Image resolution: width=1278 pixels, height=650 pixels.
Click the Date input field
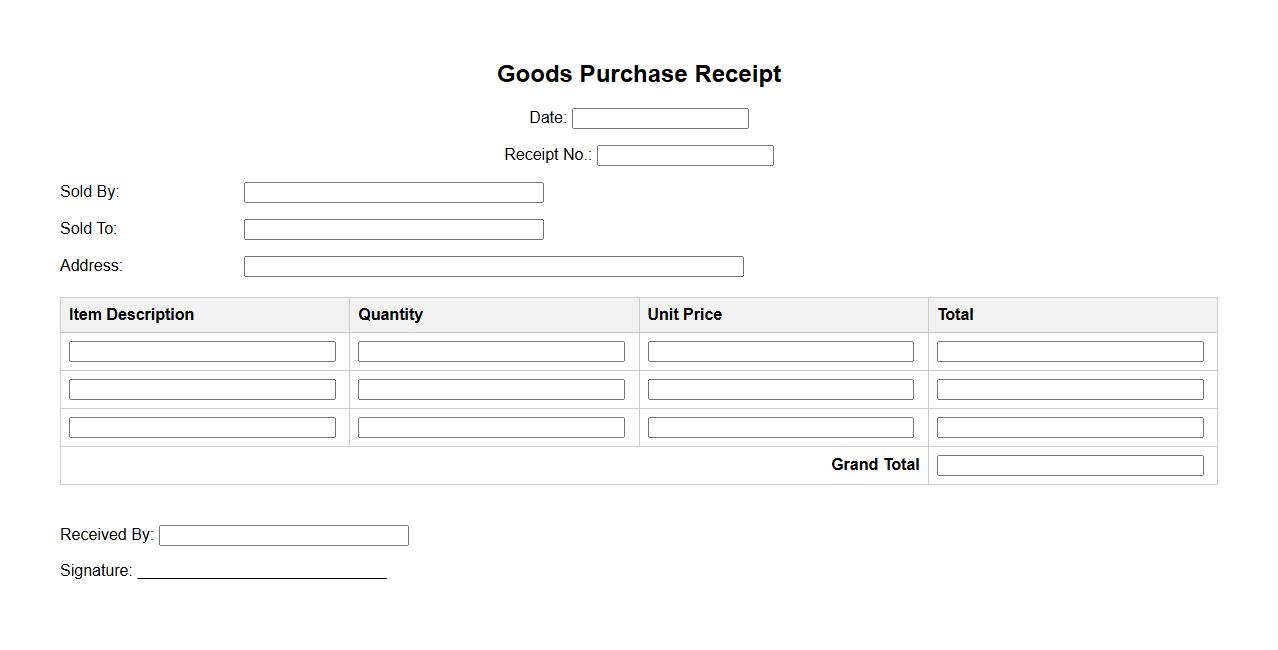point(660,119)
